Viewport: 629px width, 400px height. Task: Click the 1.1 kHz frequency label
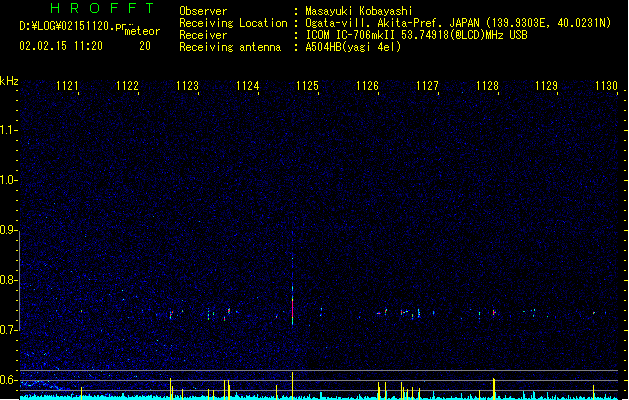click(x=9, y=130)
